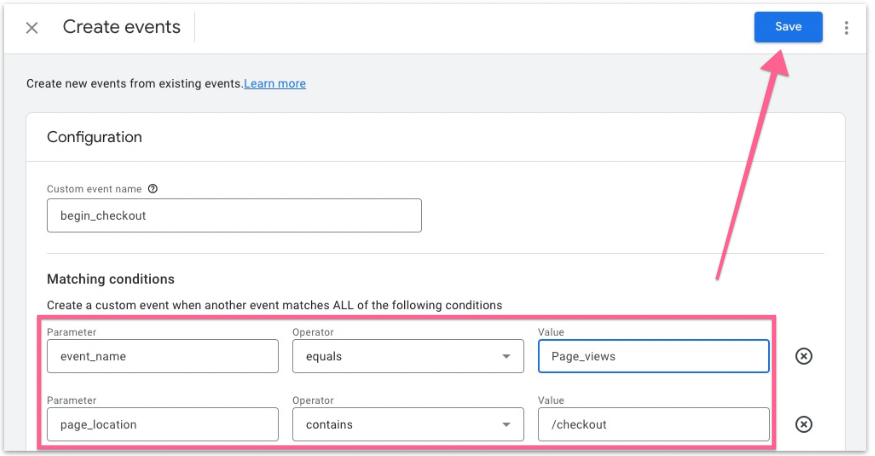875x456 pixels.
Task: Click the Create events page title
Action: click(x=122, y=28)
